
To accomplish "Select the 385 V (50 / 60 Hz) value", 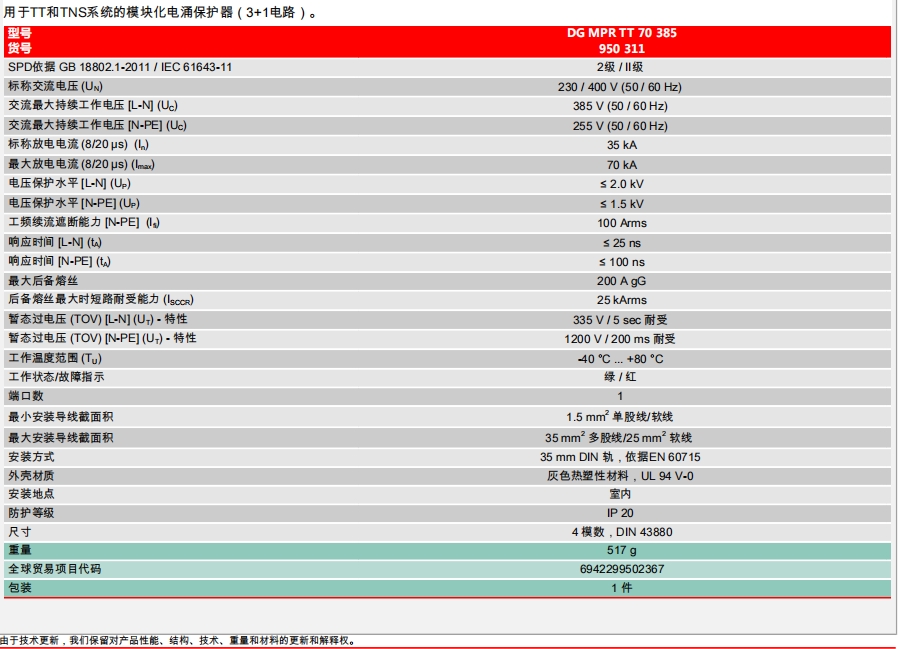I will point(620,106).
